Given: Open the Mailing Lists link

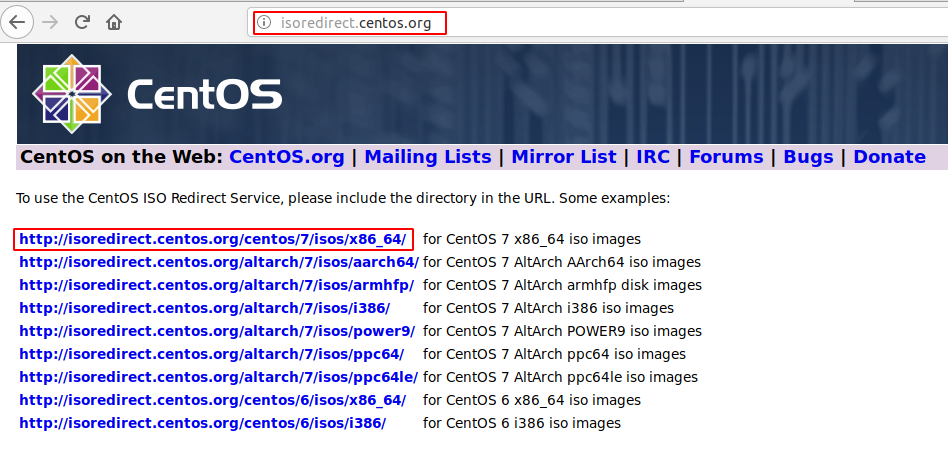Looking at the screenshot, I should [x=427, y=157].
